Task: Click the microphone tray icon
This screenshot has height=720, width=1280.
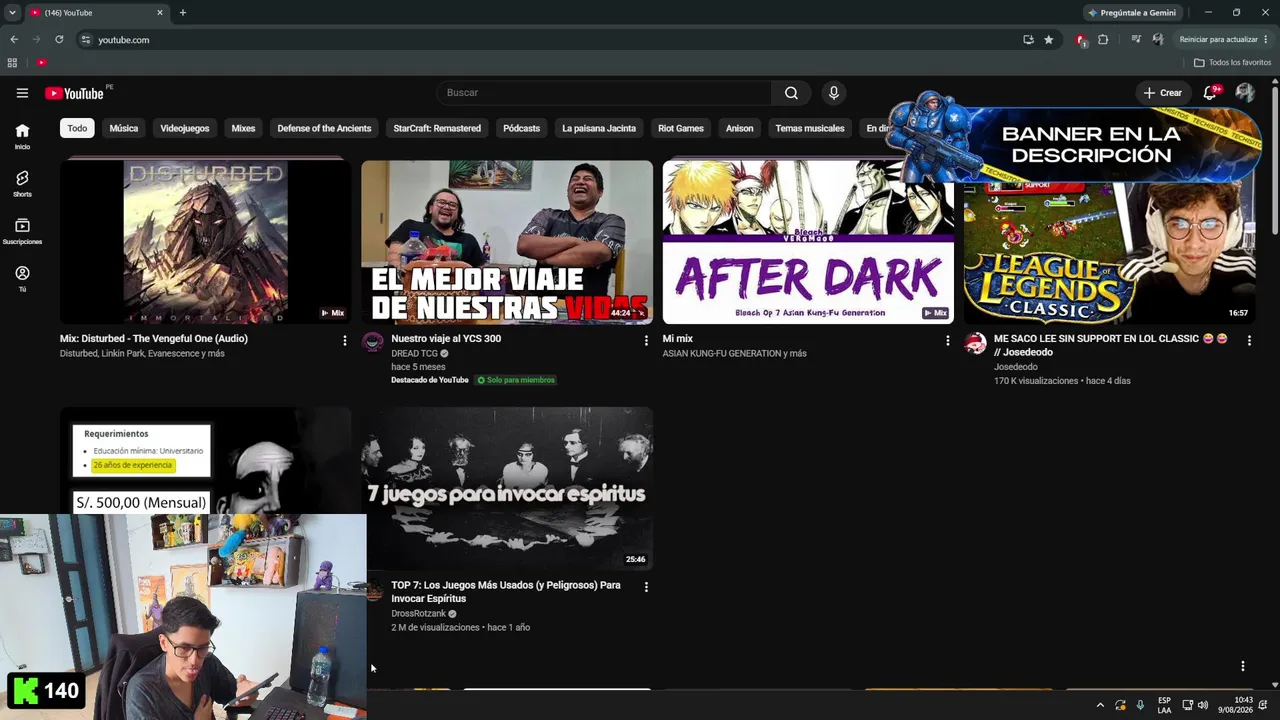Action: coord(1140,705)
